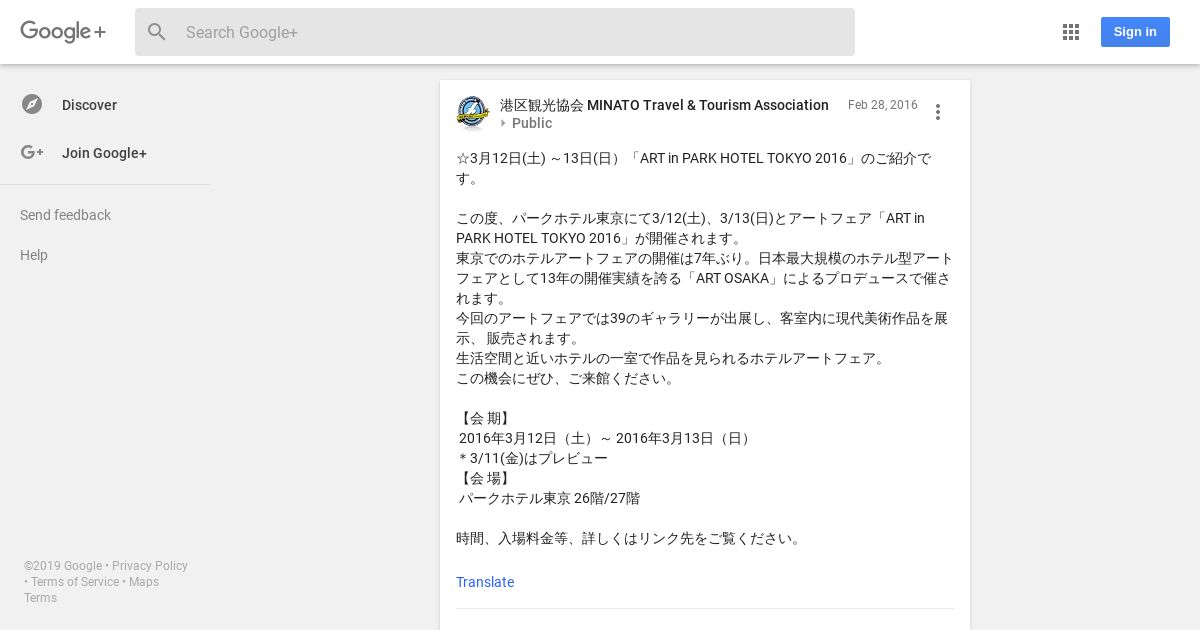Open Terms of Service footer link
The image size is (1200, 630).
coord(75,582)
